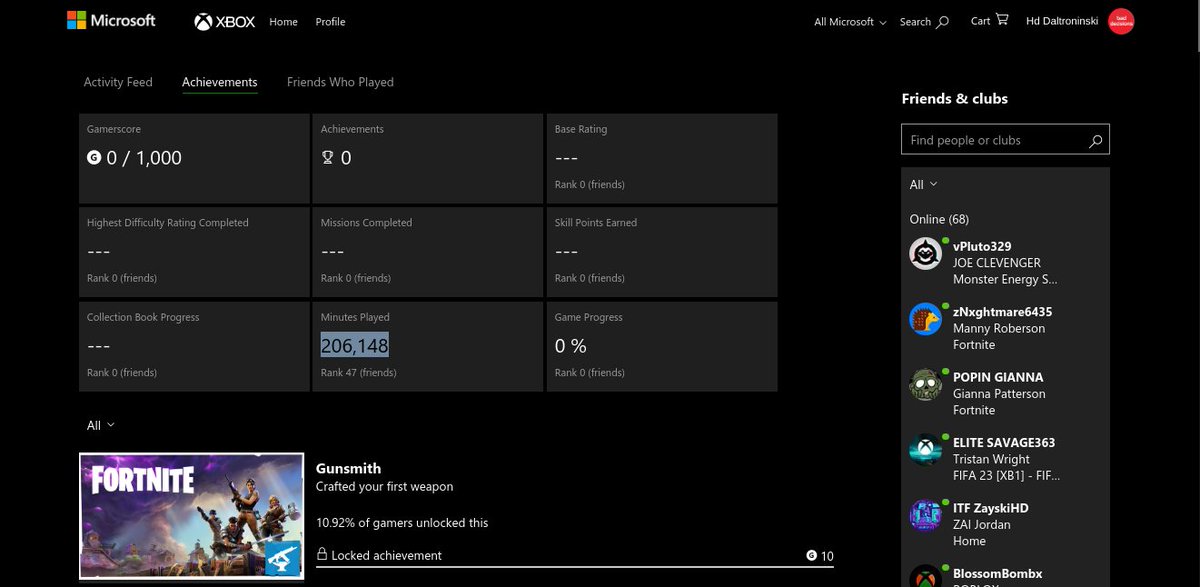Screen dimensions: 1200x587
Task: Open the All filter above achievements list
Action: pos(100,425)
